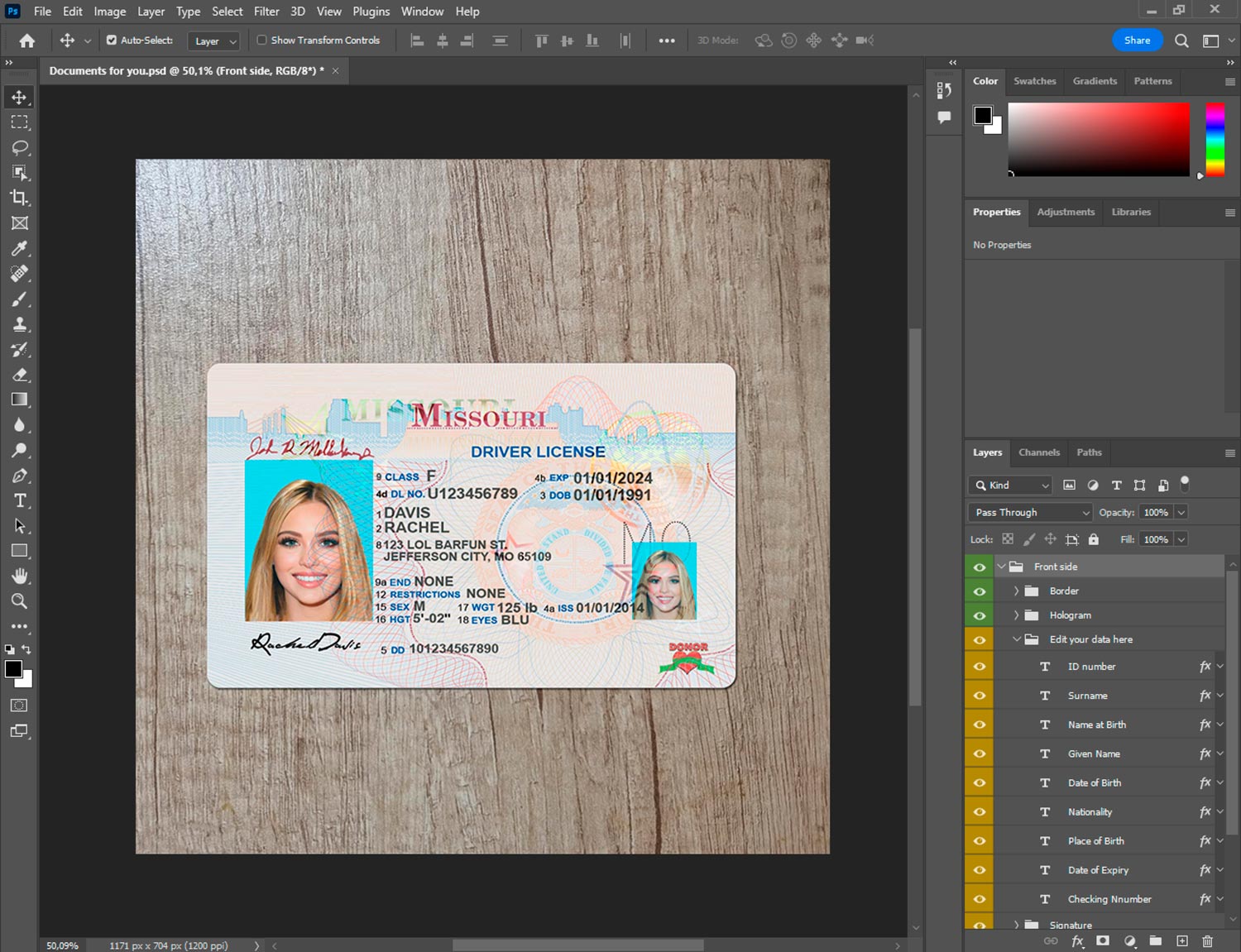This screenshot has height=952, width=1241.
Task: Click the delete layer trash icon
Action: tap(1207, 941)
